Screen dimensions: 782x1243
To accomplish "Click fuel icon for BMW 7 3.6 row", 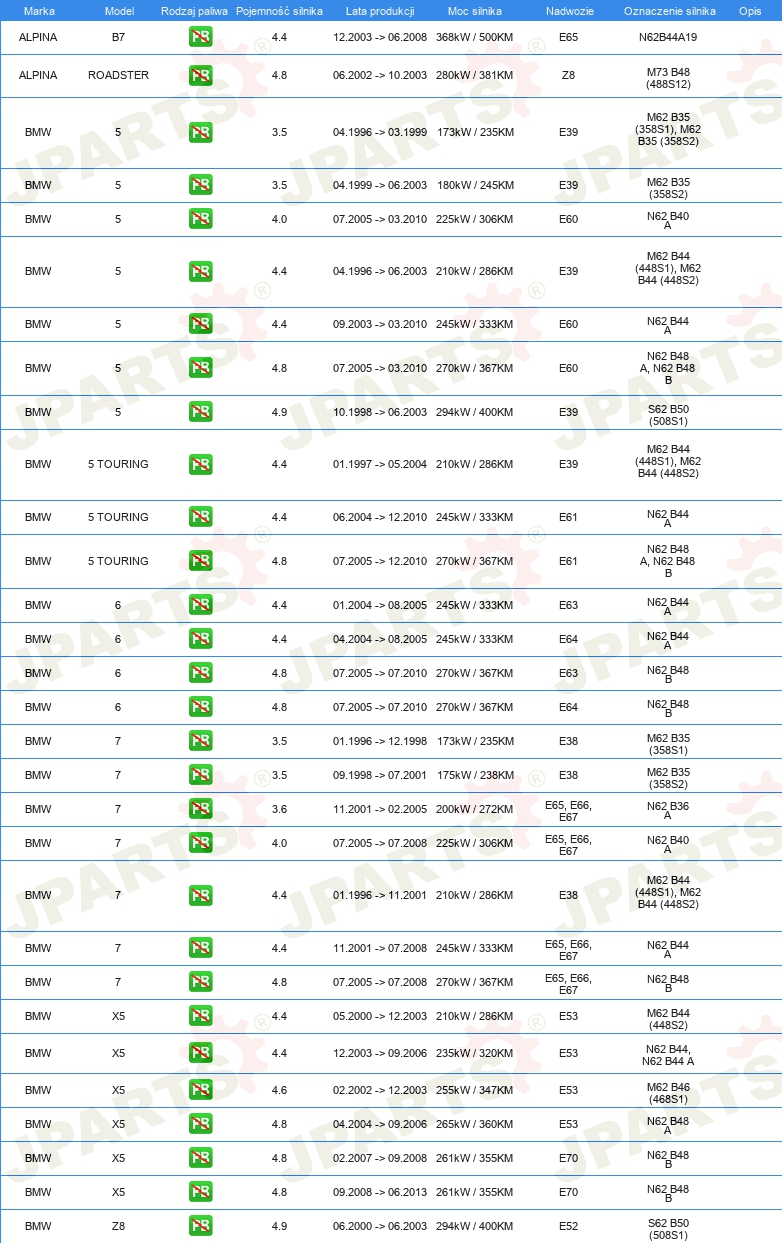I will coord(200,809).
